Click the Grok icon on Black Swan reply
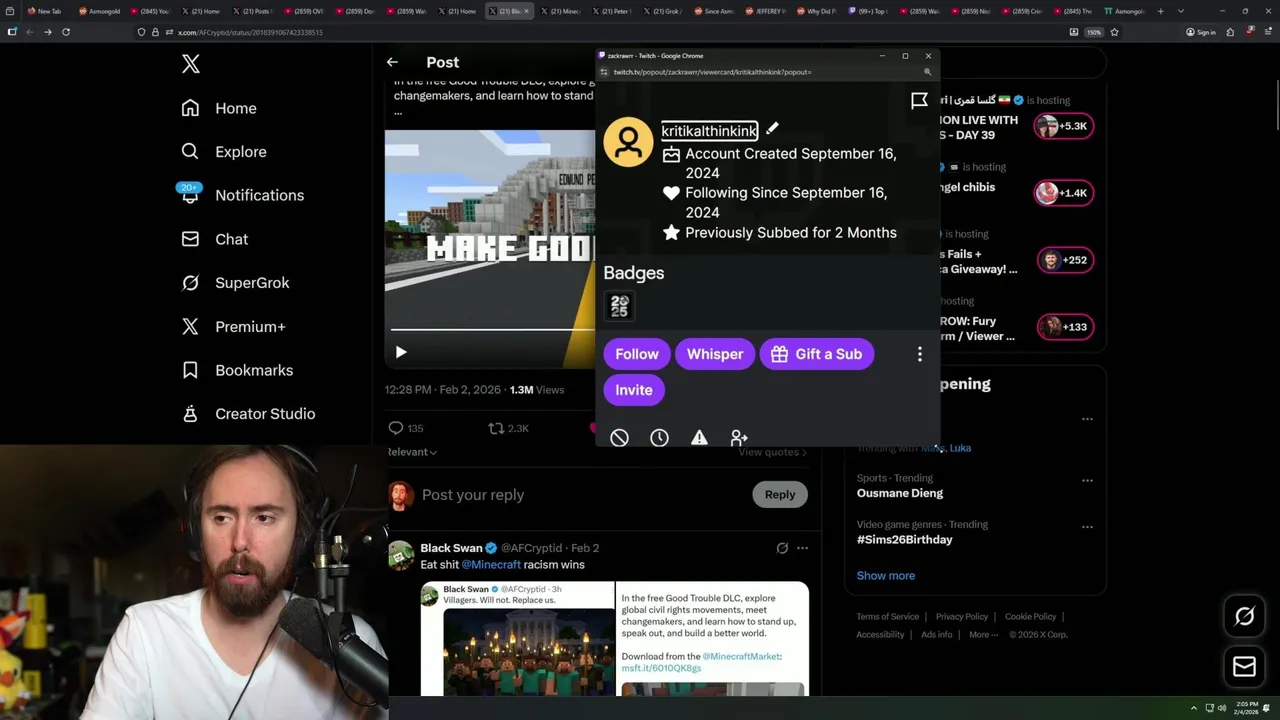1280x720 pixels. click(x=782, y=548)
